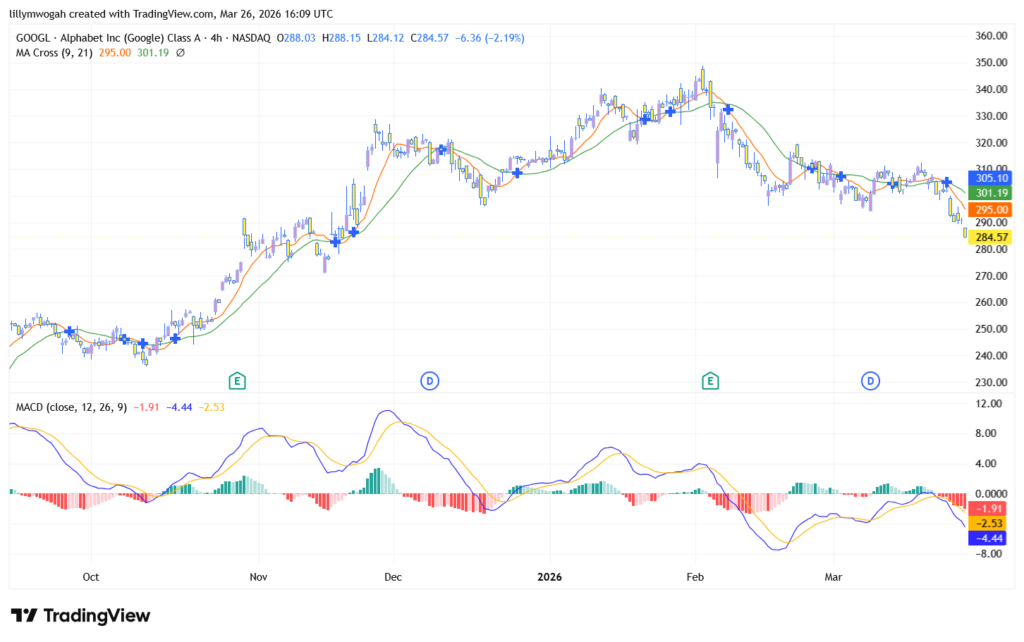
Task: Click the blue 305.10 price label
Action: click(x=990, y=176)
